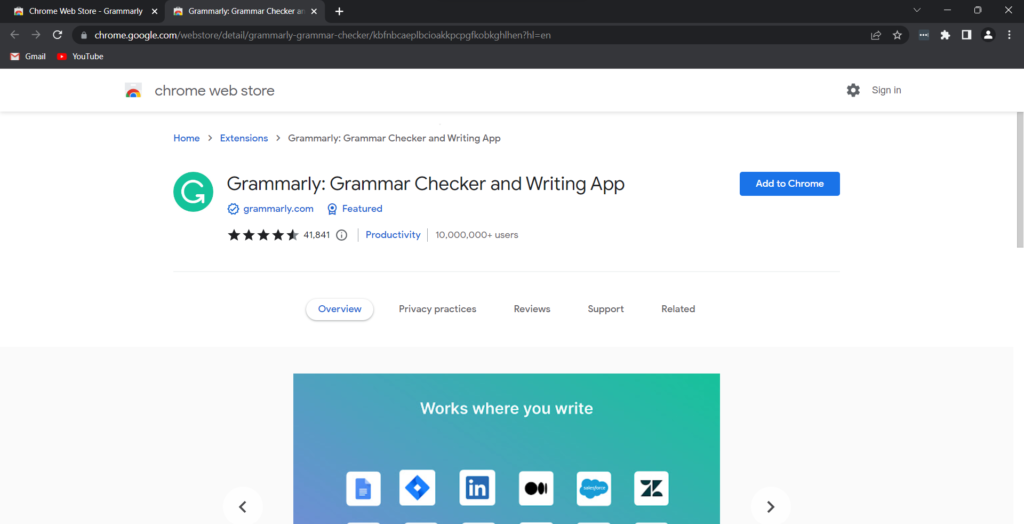Image resolution: width=1024 pixels, height=524 pixels.
Task: Close the Grammarly Grammar Checker tab
Action: [x=314, y=11]
